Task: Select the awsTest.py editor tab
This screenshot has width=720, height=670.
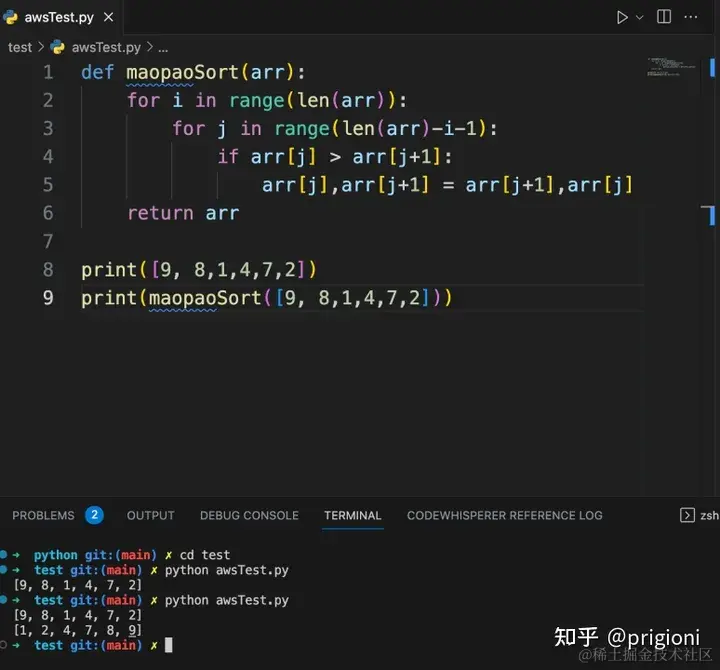Action: [x=59, y=17]
